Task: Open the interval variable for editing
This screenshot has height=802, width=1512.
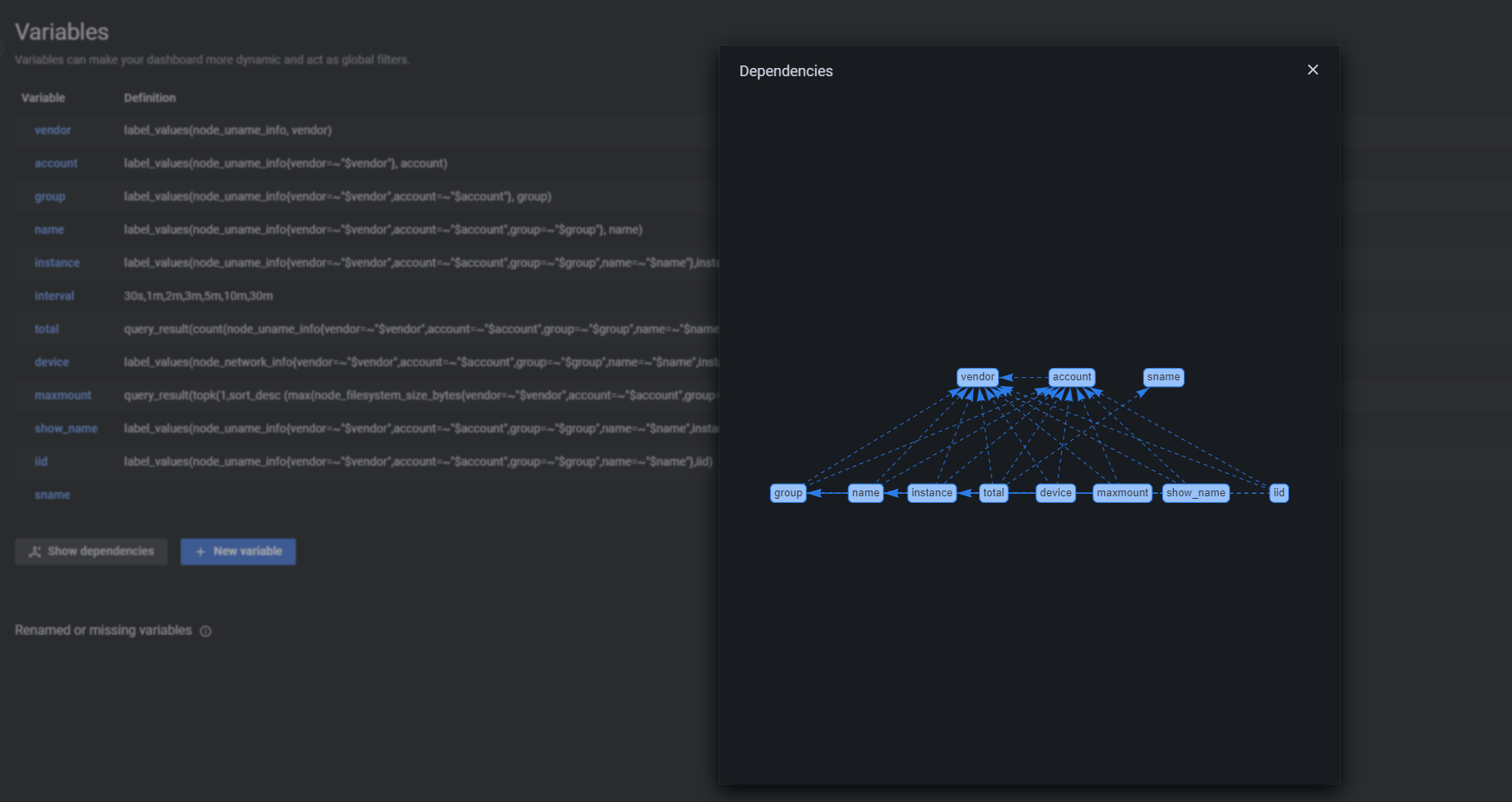Action: click(x=54, y=296)
